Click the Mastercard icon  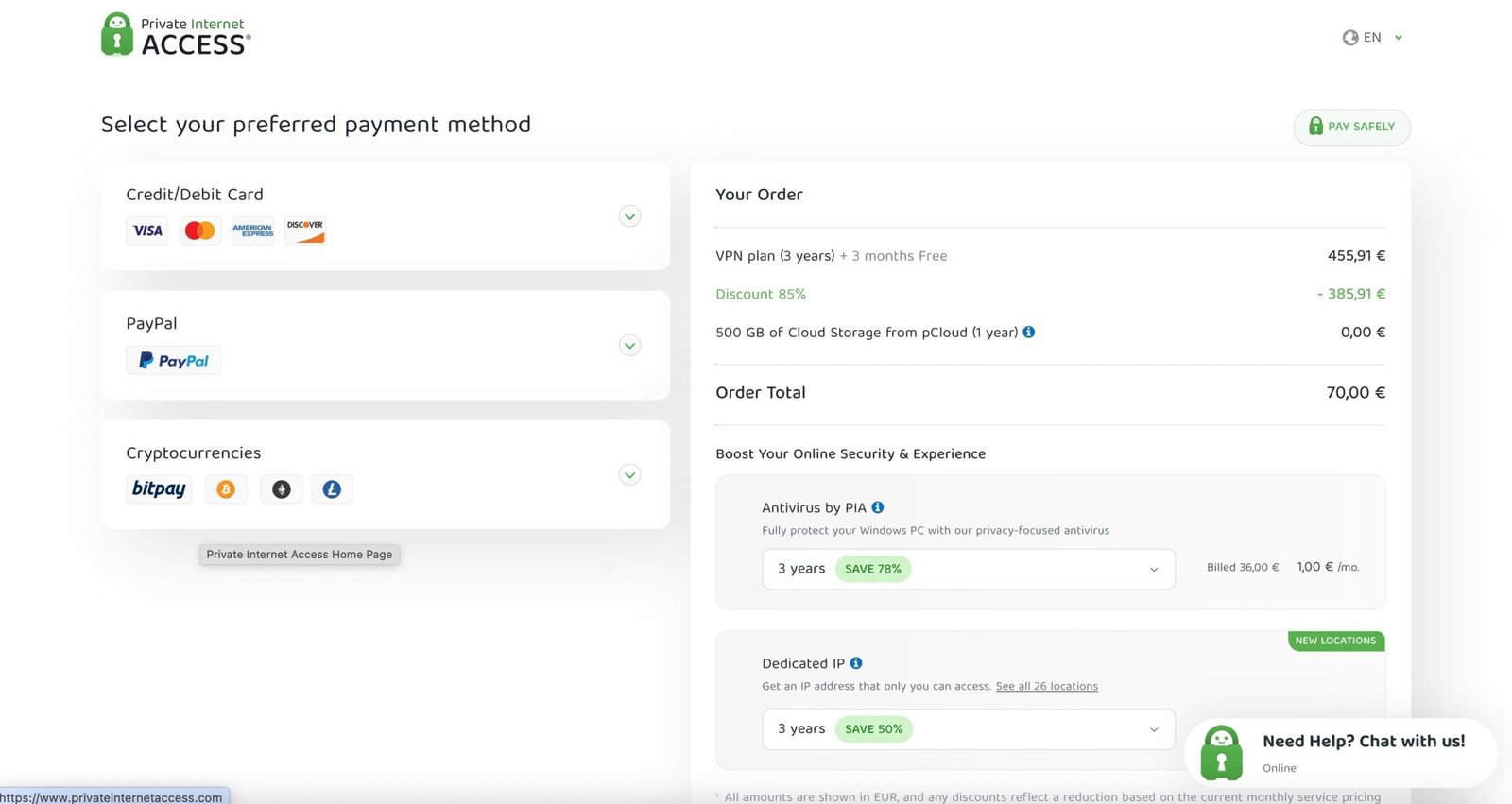tap(199, 231)
